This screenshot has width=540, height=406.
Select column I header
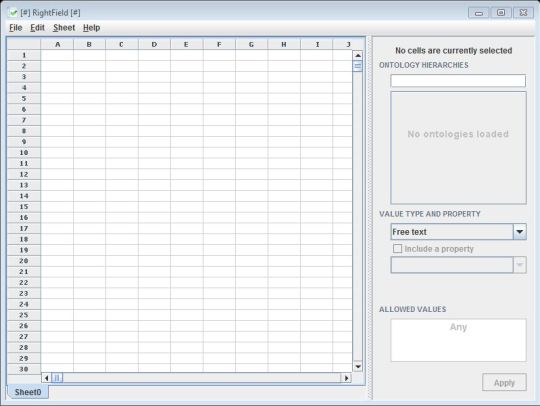tap(316, 44)
